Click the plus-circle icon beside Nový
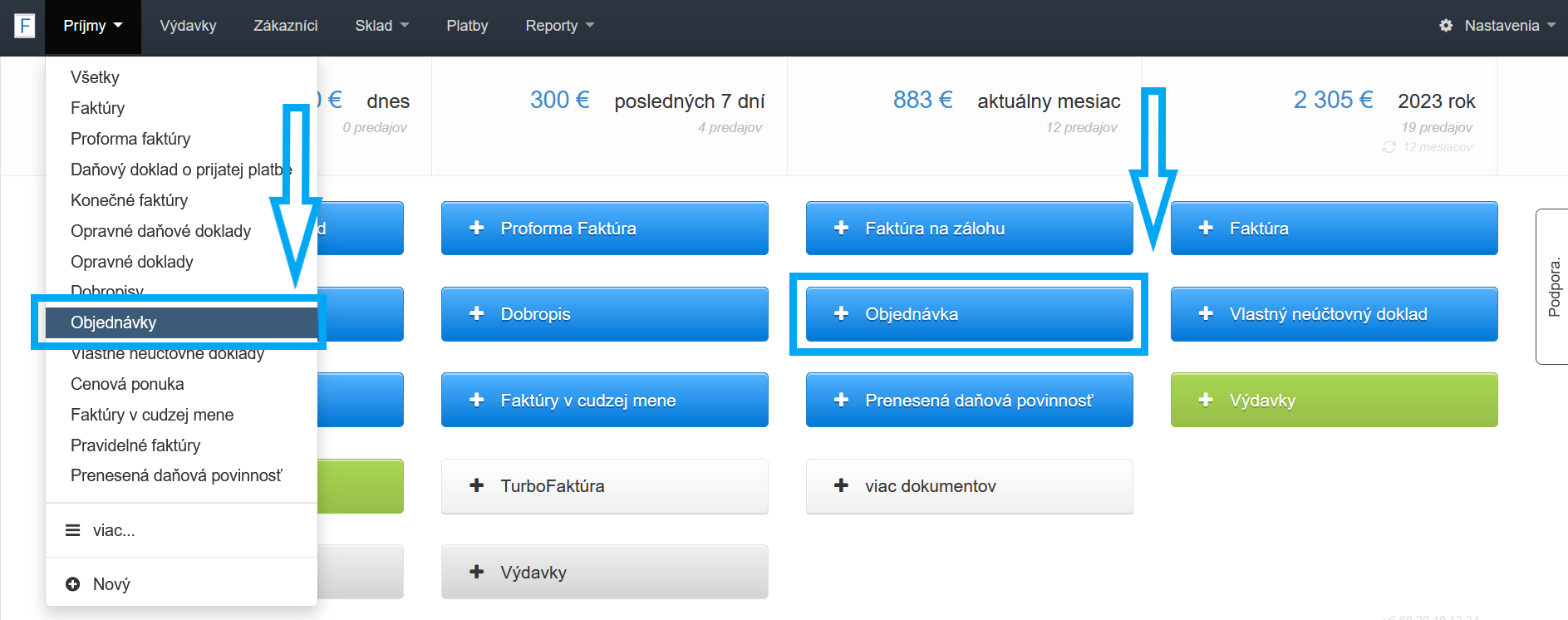Screen dimensions: 1568x620 [73, 584]
